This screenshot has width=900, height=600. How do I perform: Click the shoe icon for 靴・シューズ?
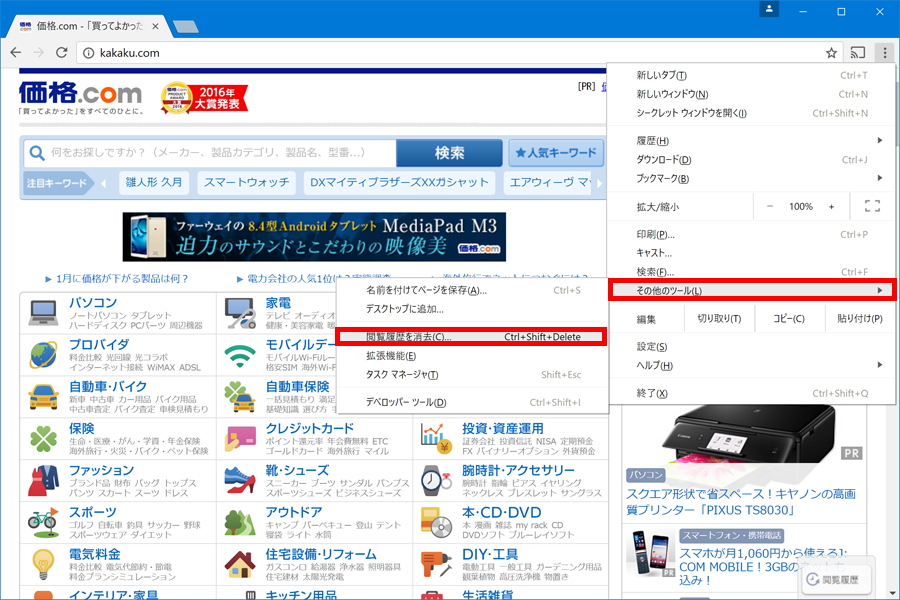click(240, 481)
